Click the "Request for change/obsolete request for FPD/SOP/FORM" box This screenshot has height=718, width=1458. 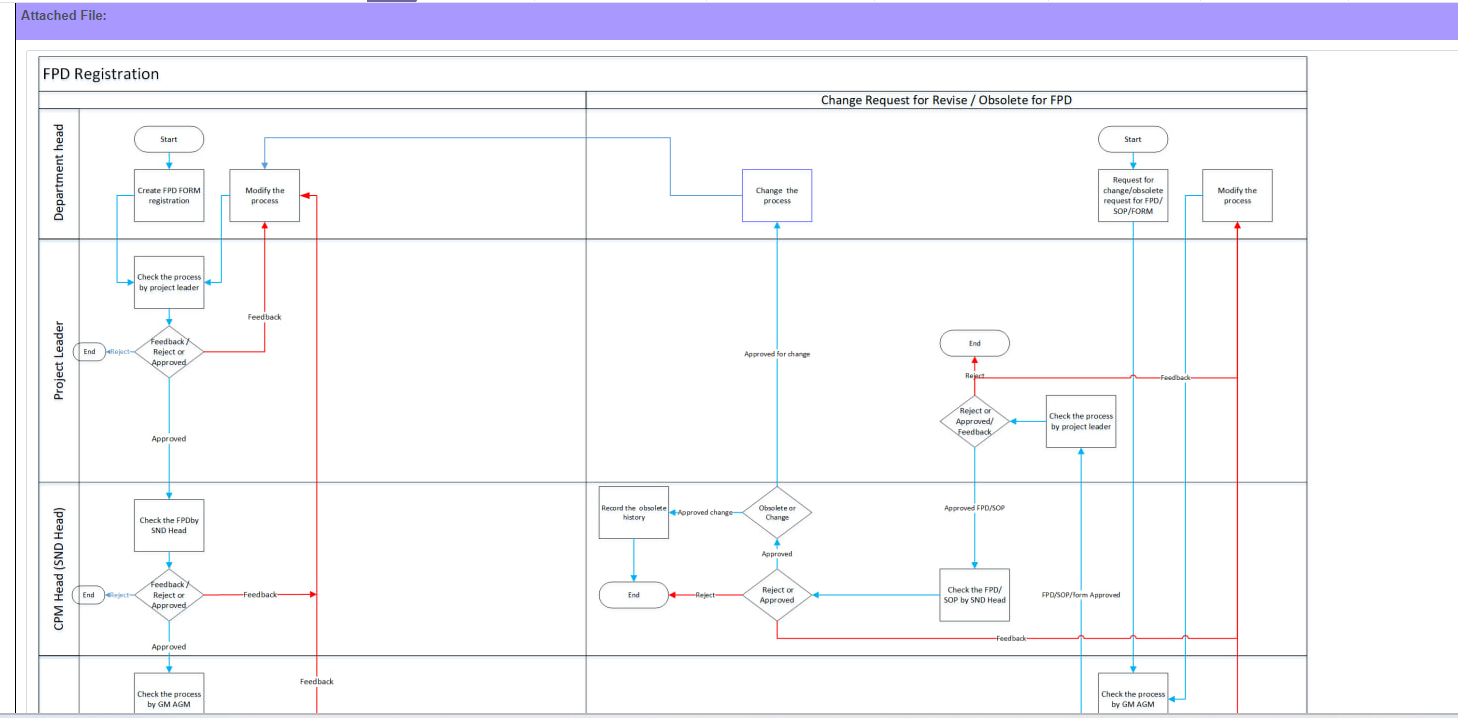tap(1133, 195)
